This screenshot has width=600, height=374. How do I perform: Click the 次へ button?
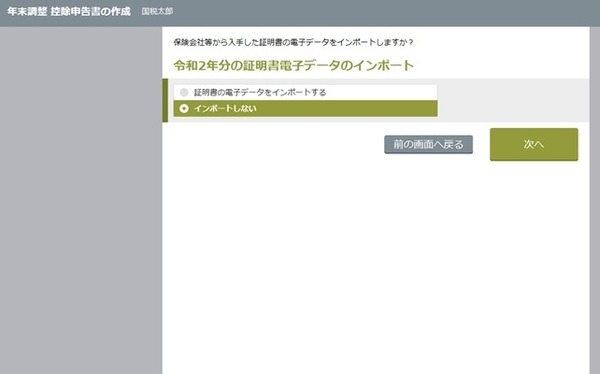tap(534, 144)
